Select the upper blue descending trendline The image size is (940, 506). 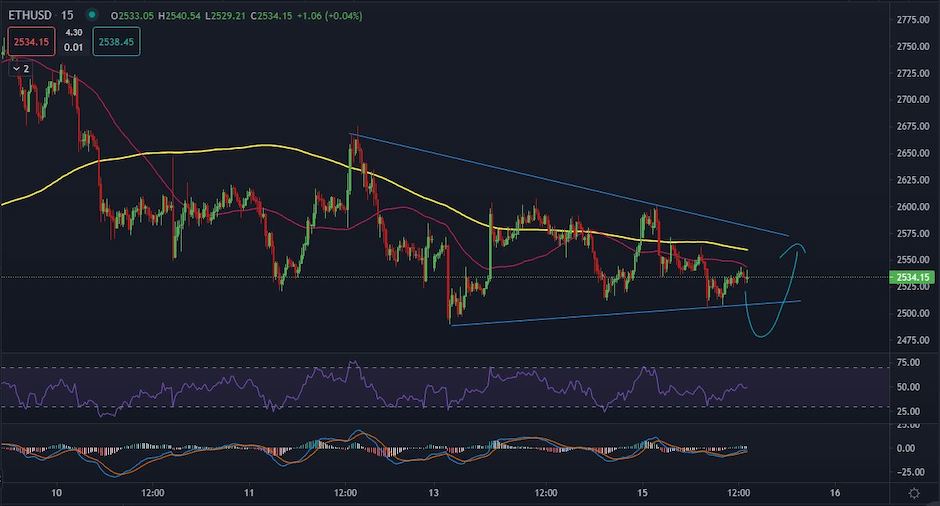570,185
